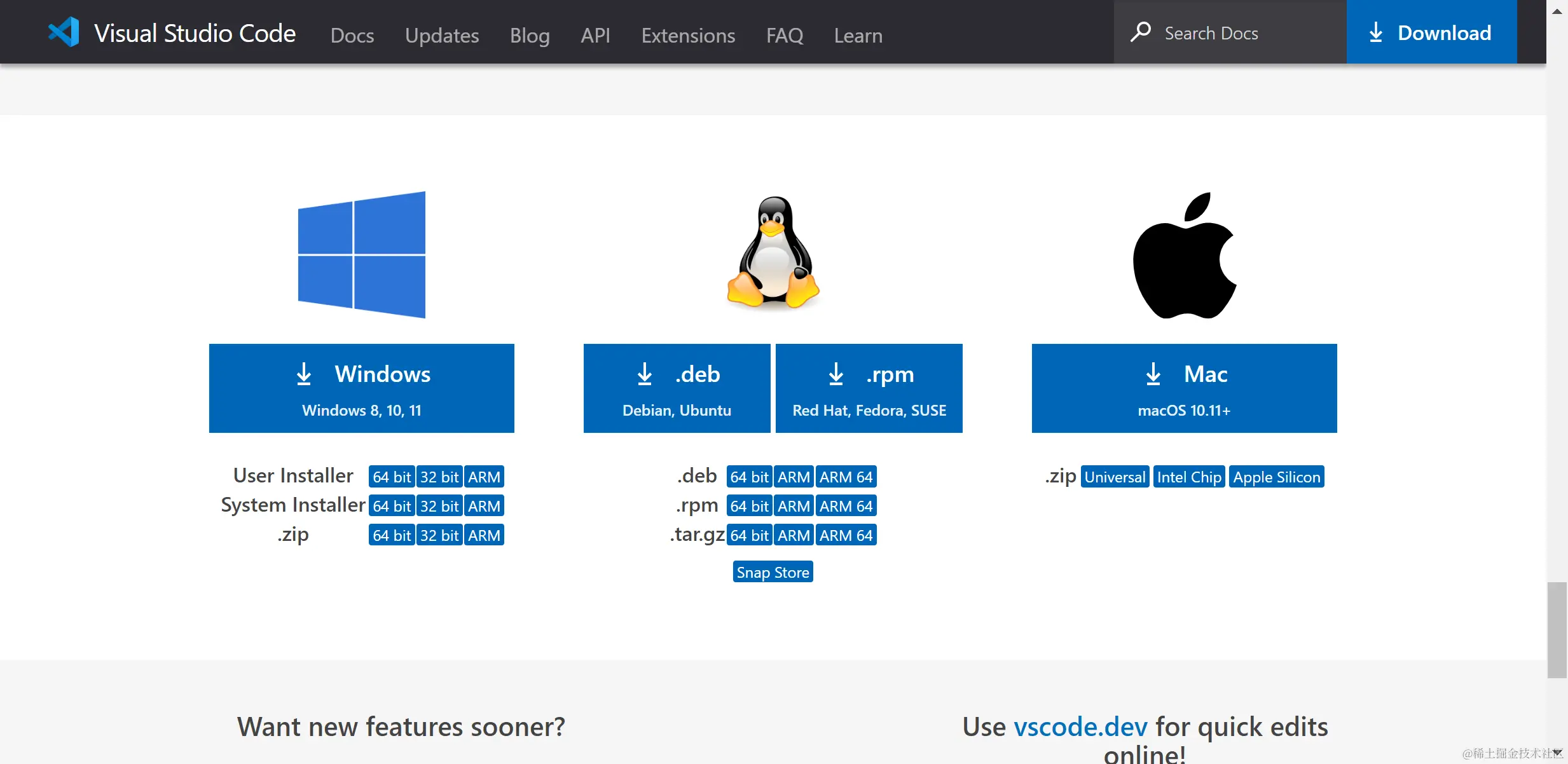This screenshot has height=764, width=1568.
Task: Select Linux .rpm ARM 64
Action: point(846,506)
